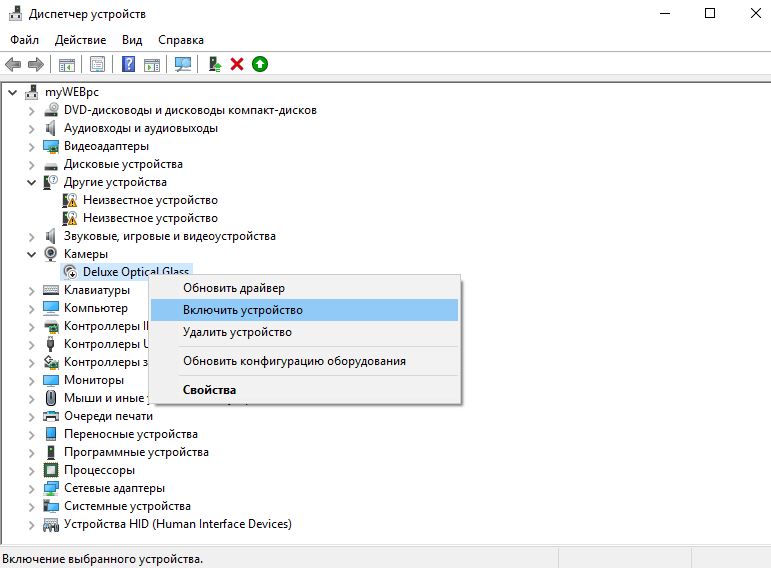This screenshot has width=771, height=568.
Task: Select the Системные устройства row
Action: click(x=127, y=506)
